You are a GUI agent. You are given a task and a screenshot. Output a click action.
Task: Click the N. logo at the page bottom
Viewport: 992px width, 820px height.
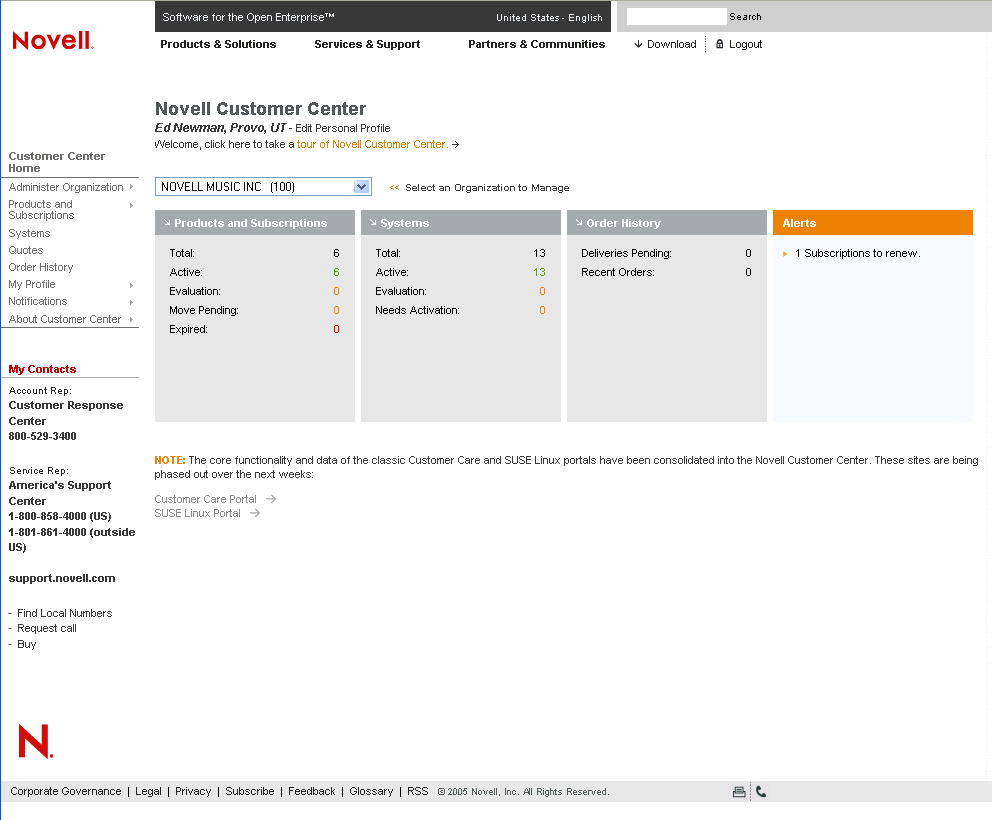click(33, 741)
